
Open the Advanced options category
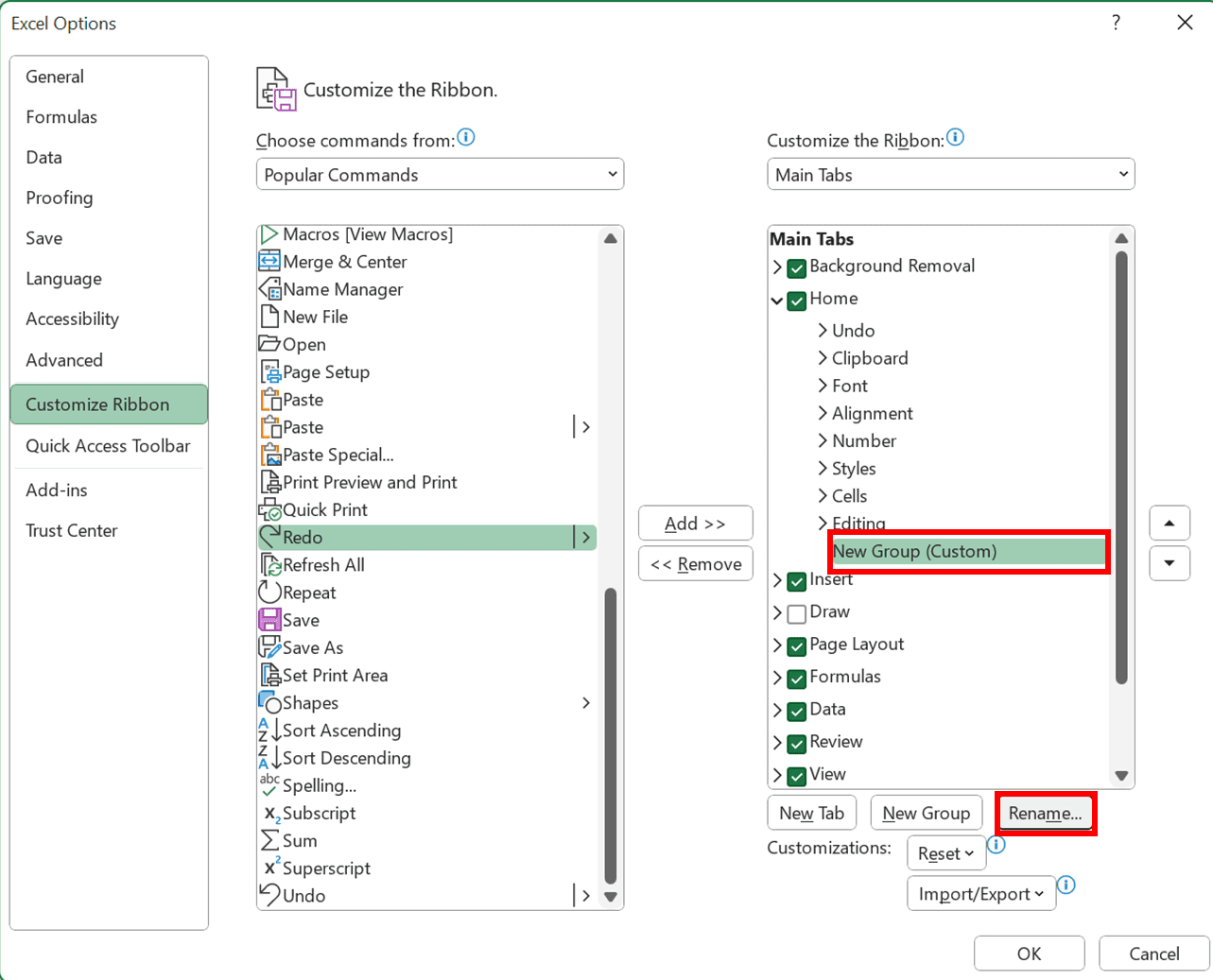pyautogui.click(x=109, y=360)
